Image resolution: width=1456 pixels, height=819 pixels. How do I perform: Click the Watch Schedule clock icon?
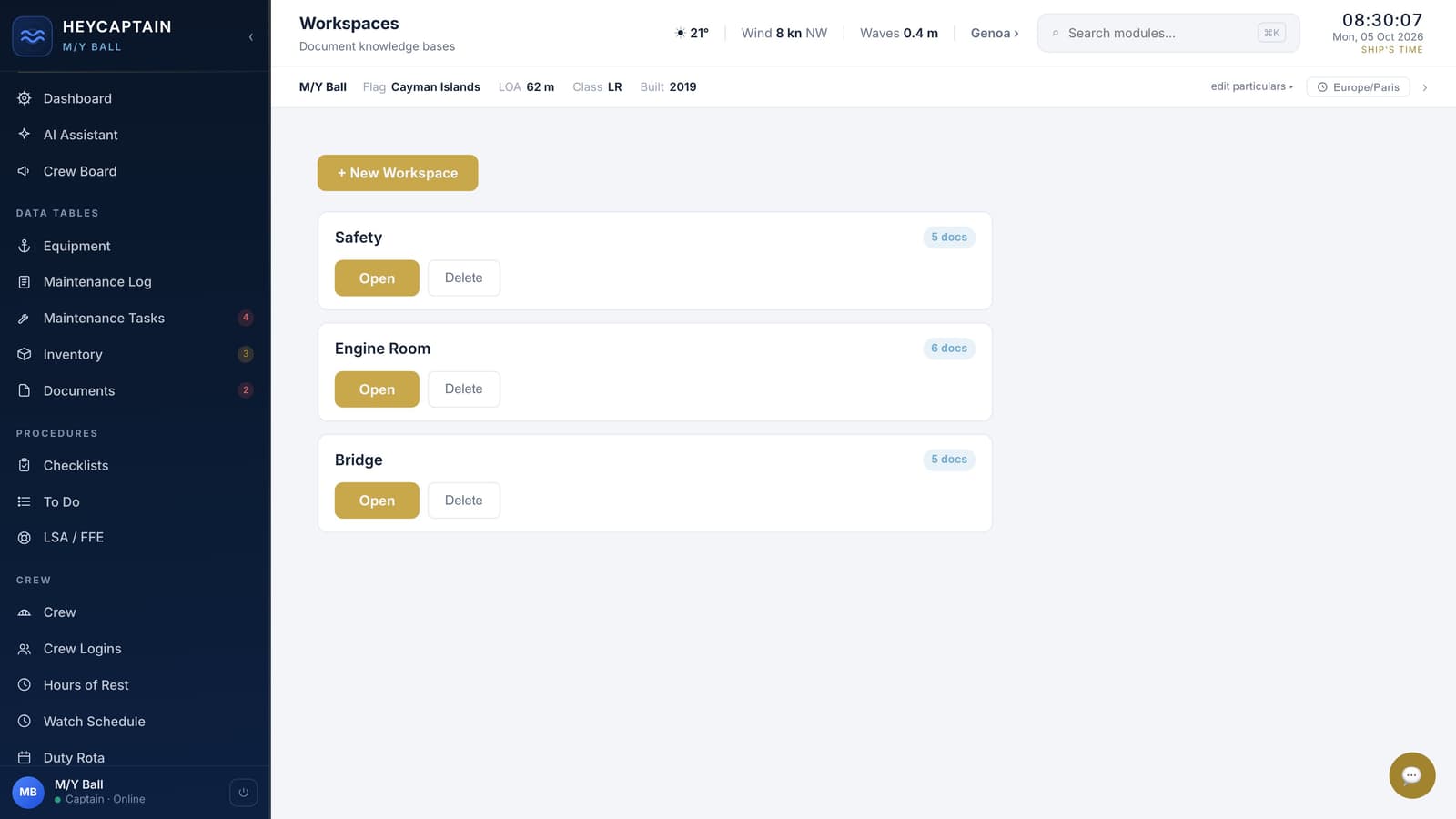pos(25,722)
